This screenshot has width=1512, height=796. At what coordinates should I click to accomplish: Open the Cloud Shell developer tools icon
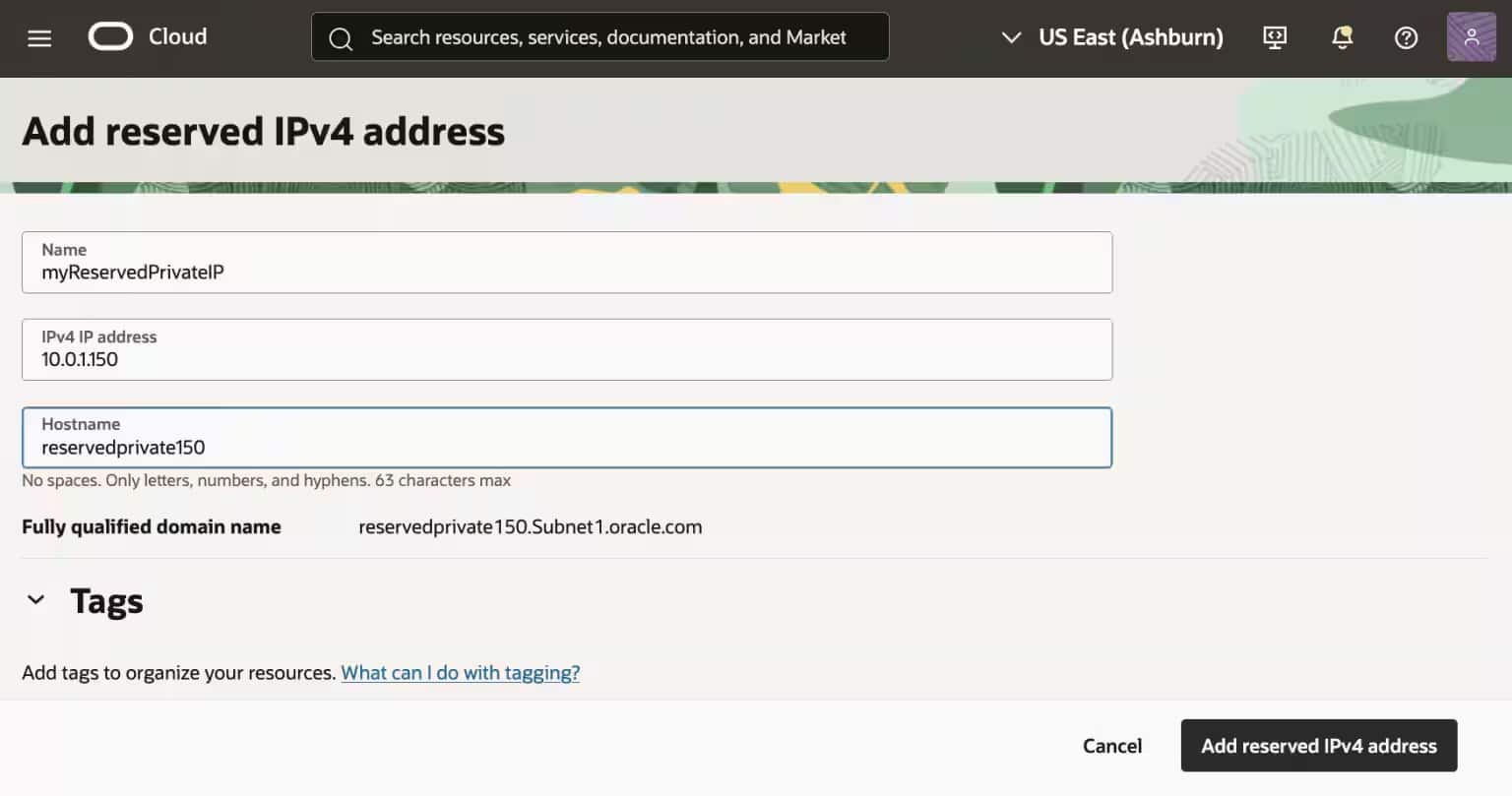[1275, 37]
